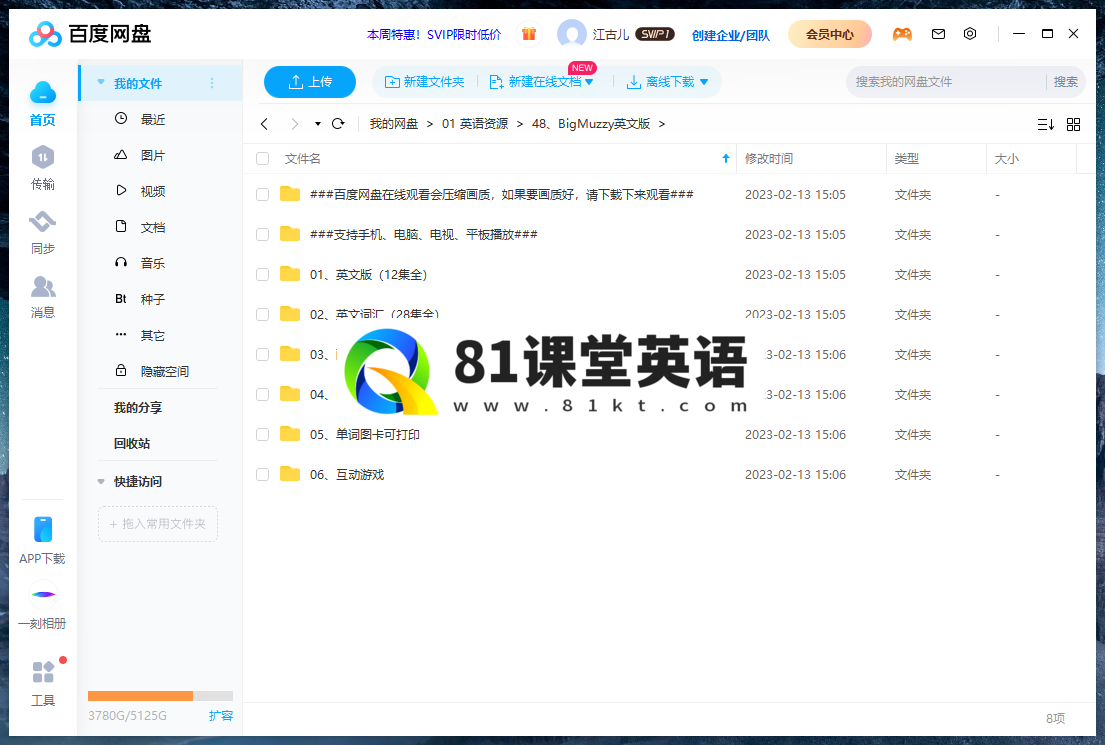
Task: Open the 工具 tools grid
Action: pos(43,672)
